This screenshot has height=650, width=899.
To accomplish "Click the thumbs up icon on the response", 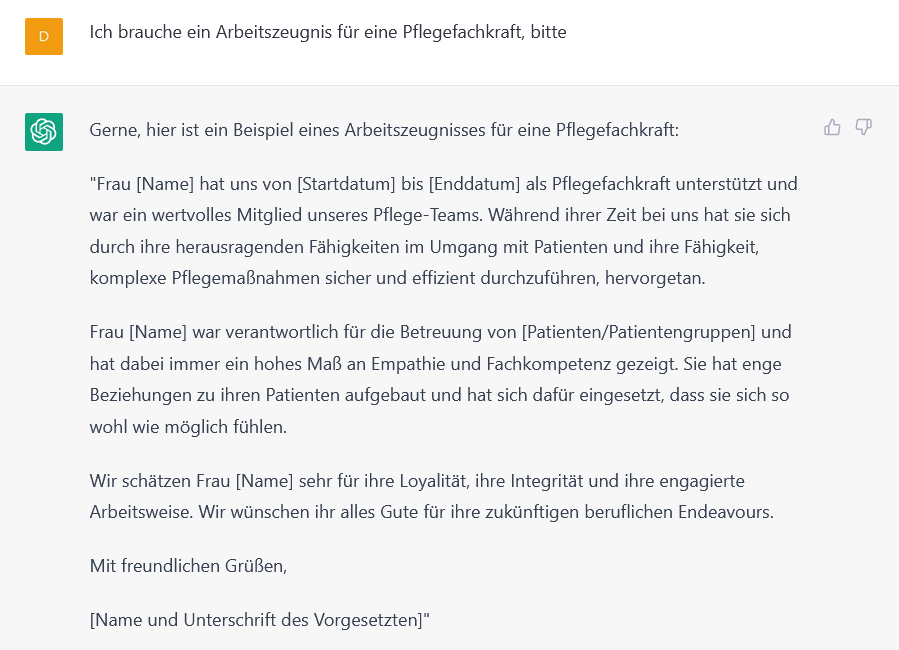I will point(832,127).
